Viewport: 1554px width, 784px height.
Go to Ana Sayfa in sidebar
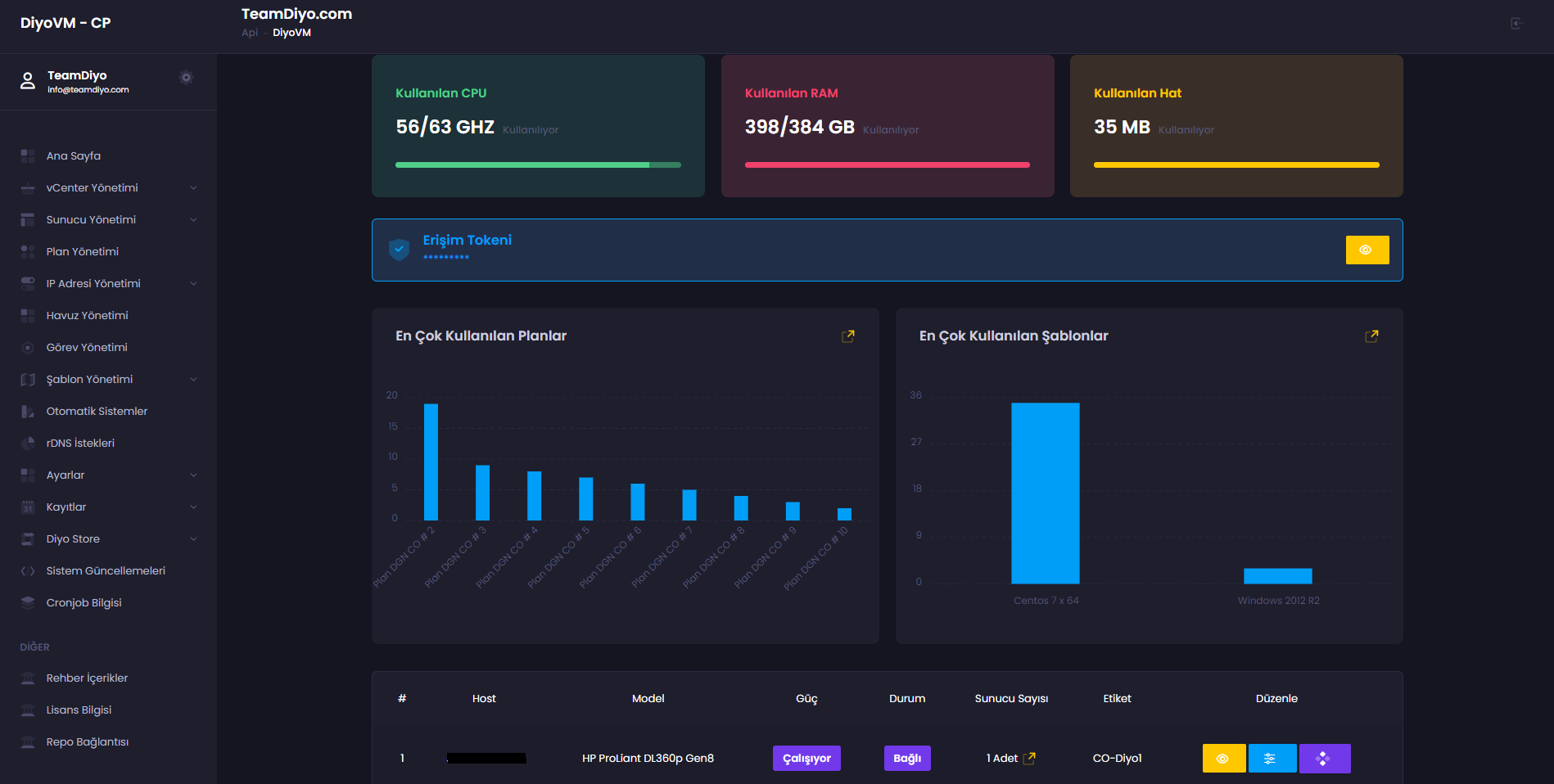74,156
